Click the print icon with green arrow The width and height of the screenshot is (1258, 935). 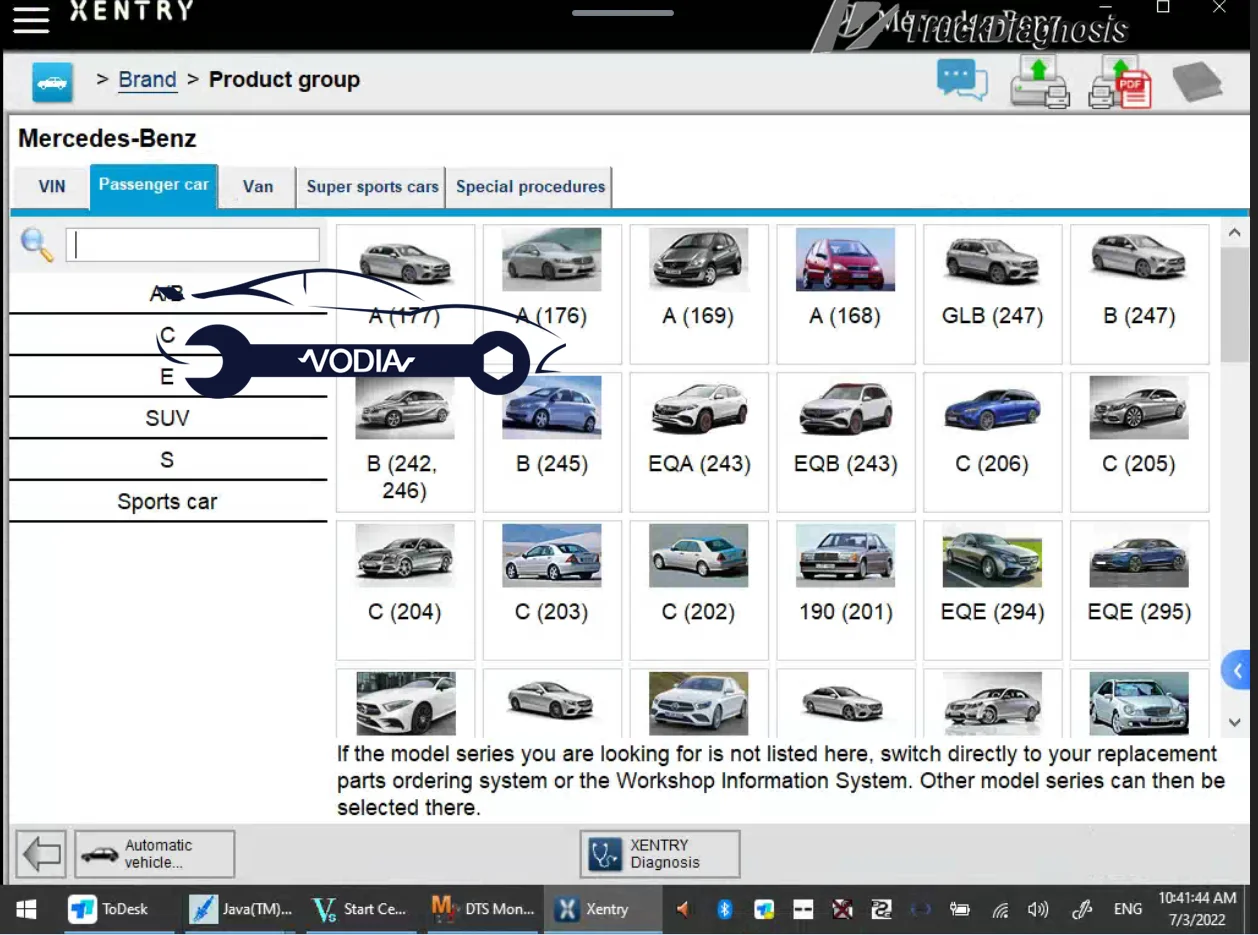pos(1039,81)
